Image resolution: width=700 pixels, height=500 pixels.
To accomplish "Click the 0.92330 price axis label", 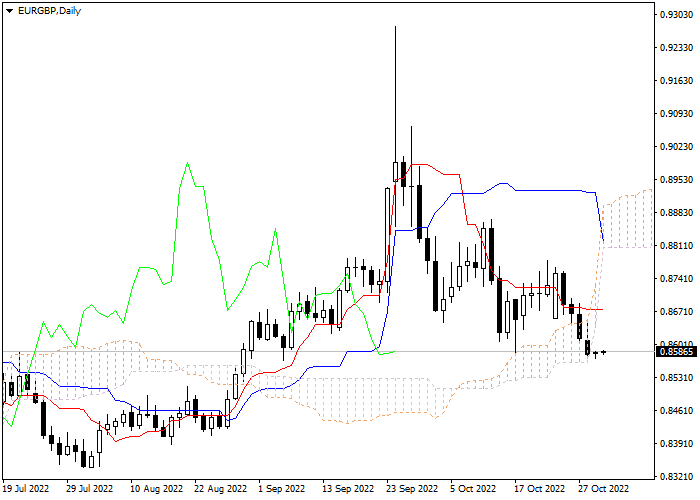I will tap(677, 48).
